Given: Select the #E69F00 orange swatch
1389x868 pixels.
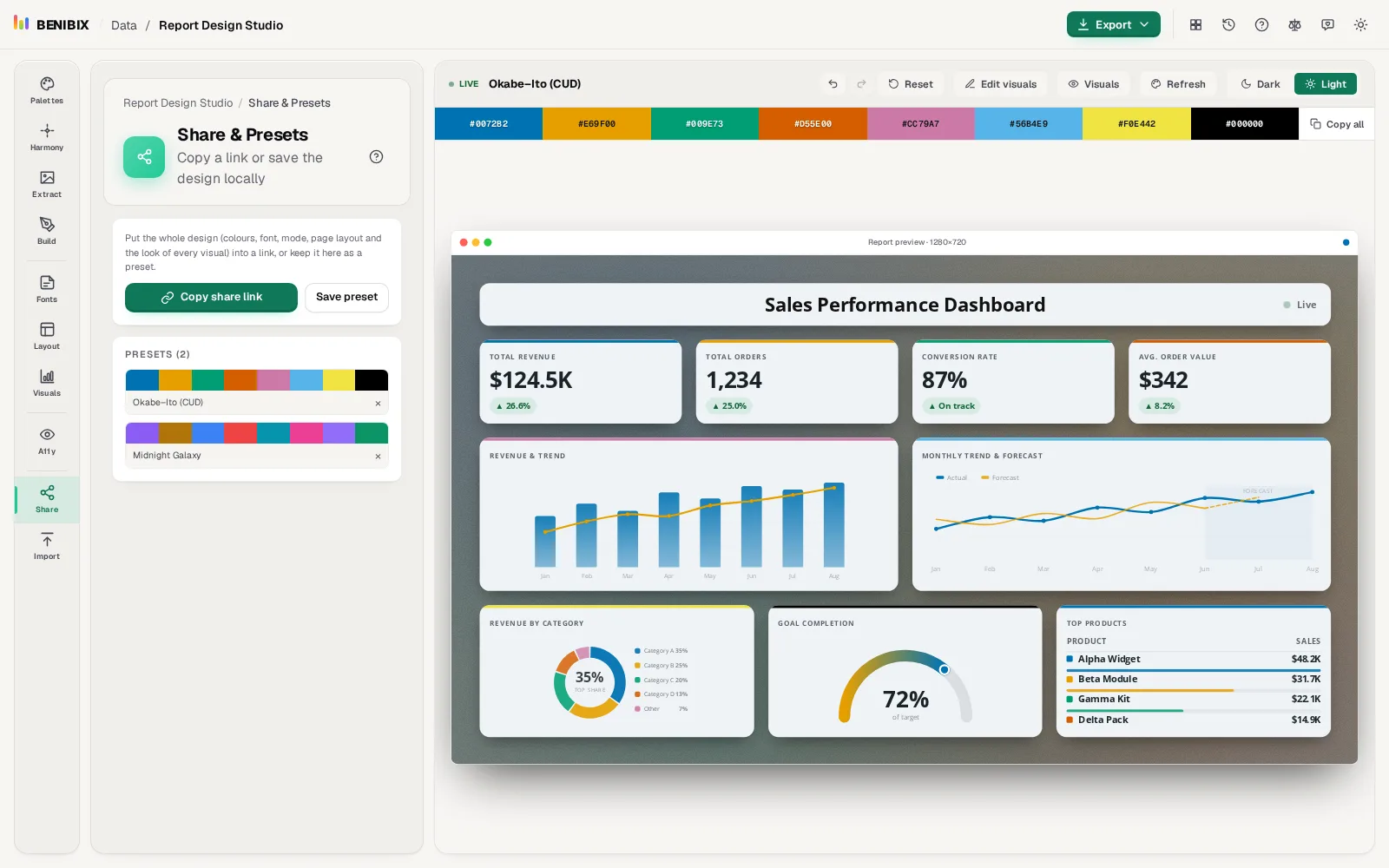Looking at the screenshot, I should (596, 124).
